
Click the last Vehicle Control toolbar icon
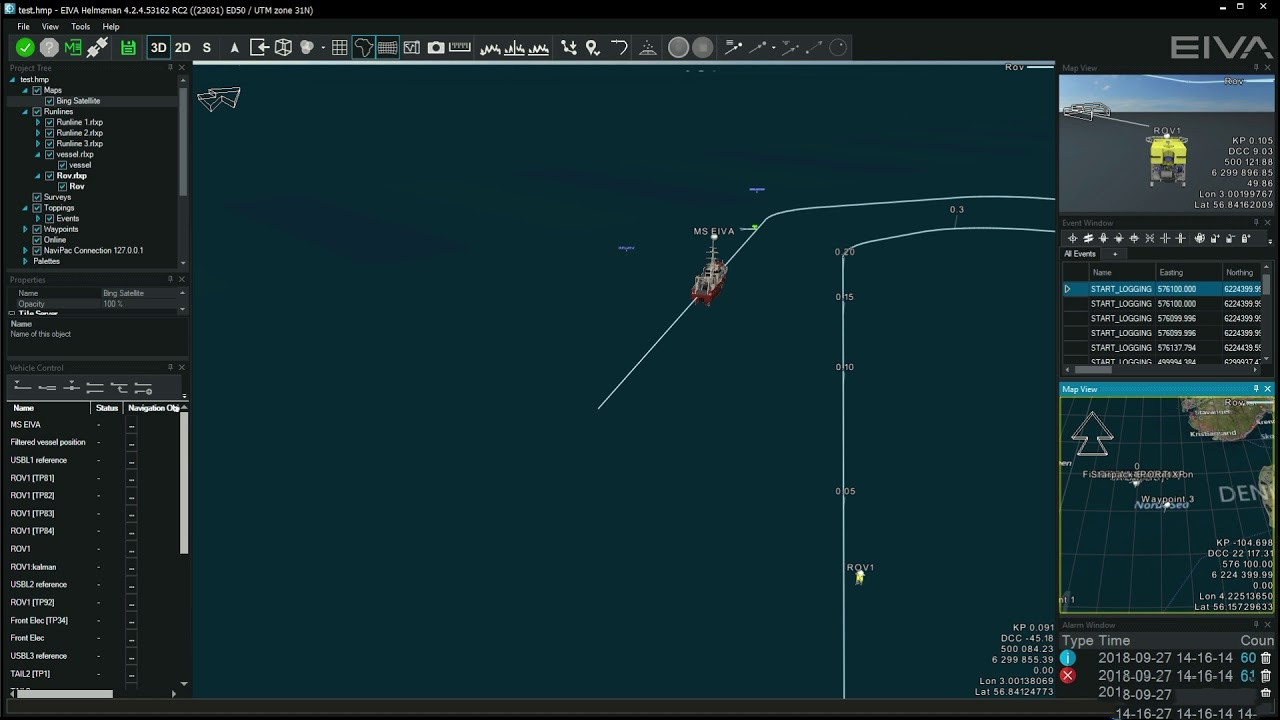coord(143,387)
